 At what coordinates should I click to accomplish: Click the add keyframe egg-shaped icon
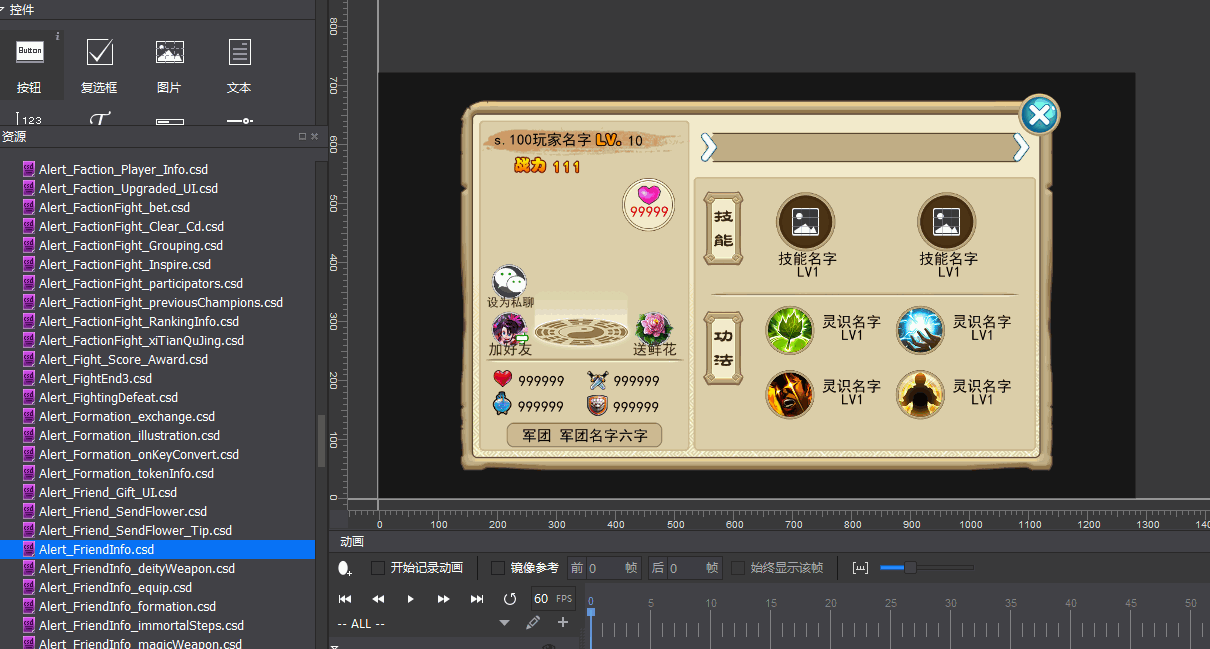pos(345,568)
